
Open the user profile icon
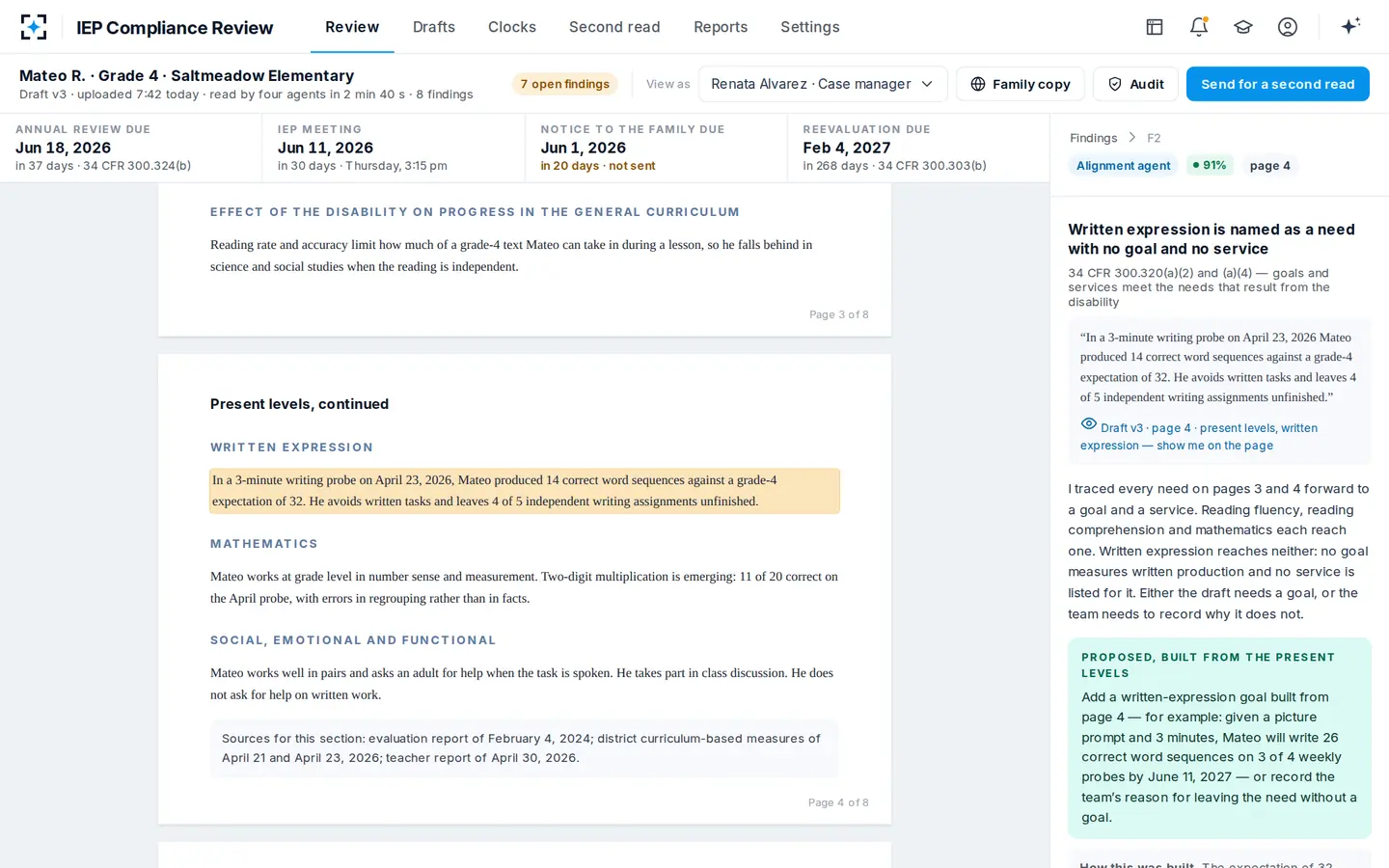click(x=1288, y=27)
